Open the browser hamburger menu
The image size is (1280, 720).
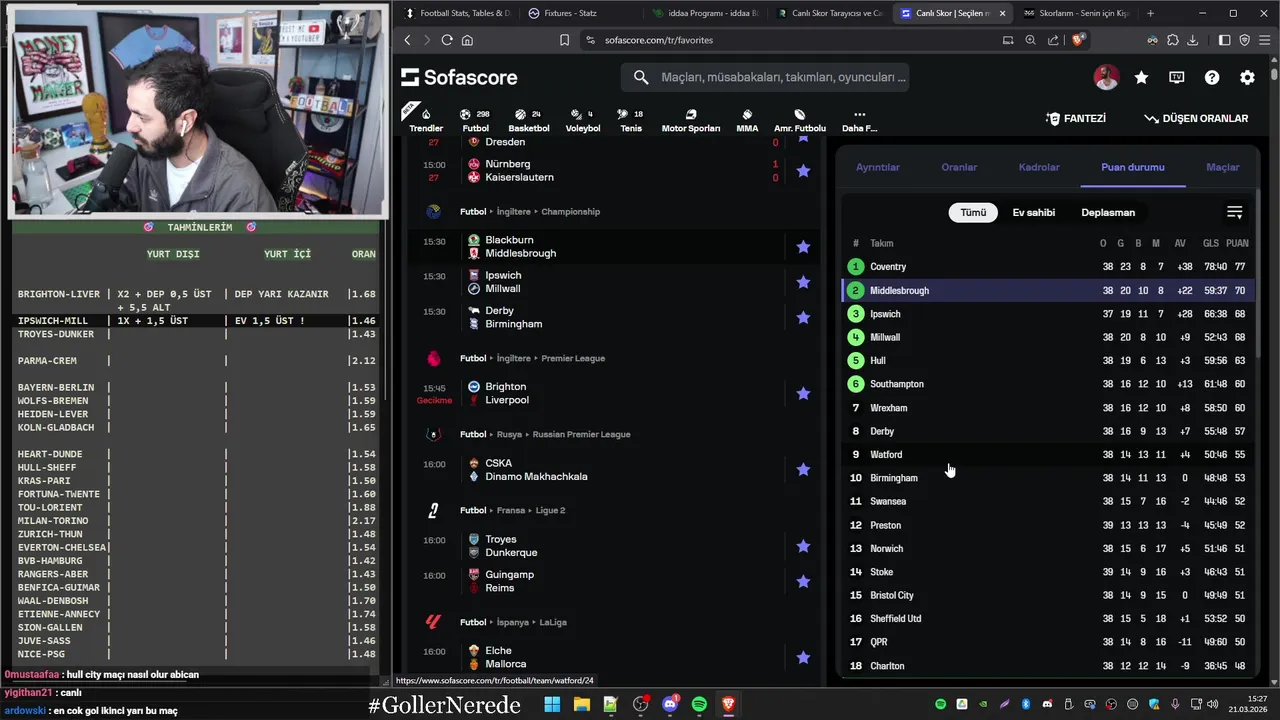pos(1263,40)
